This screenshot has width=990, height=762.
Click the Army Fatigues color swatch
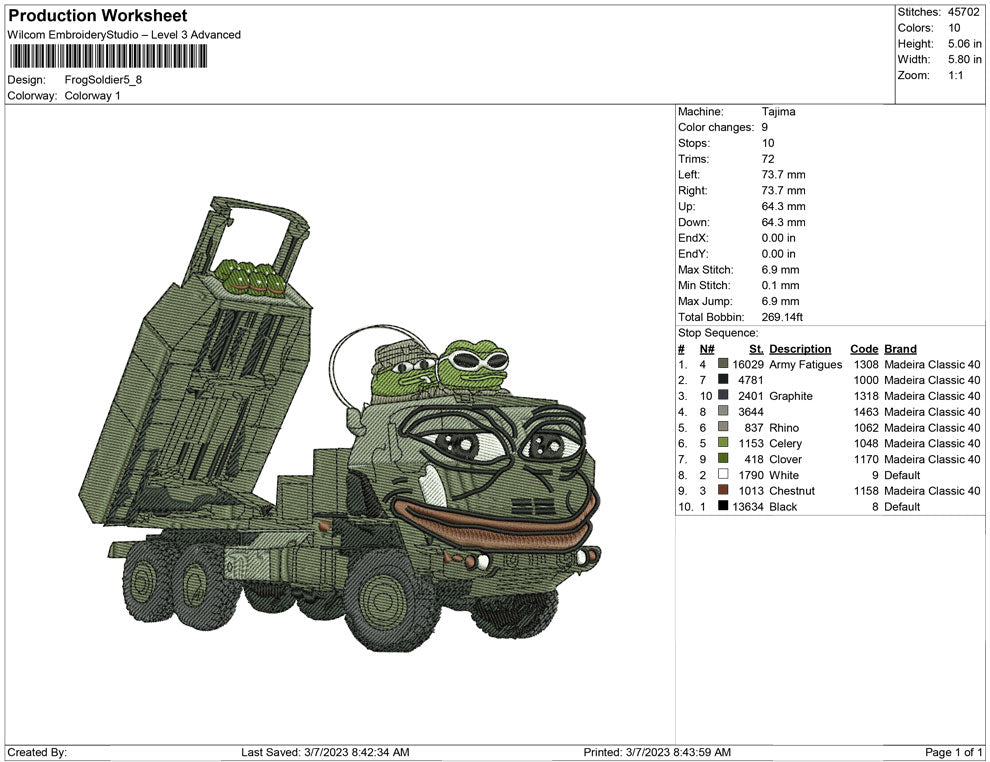(x=723, y=364)
